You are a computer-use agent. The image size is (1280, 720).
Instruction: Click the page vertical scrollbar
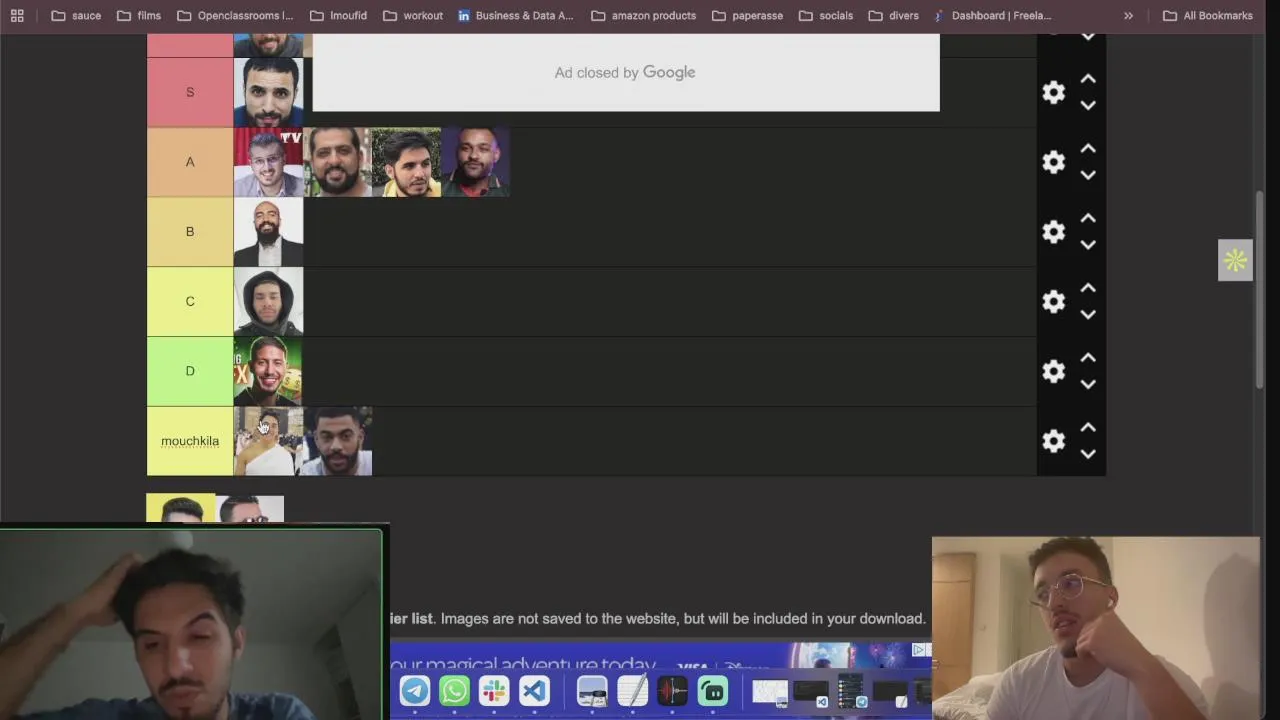point(1261,290)
